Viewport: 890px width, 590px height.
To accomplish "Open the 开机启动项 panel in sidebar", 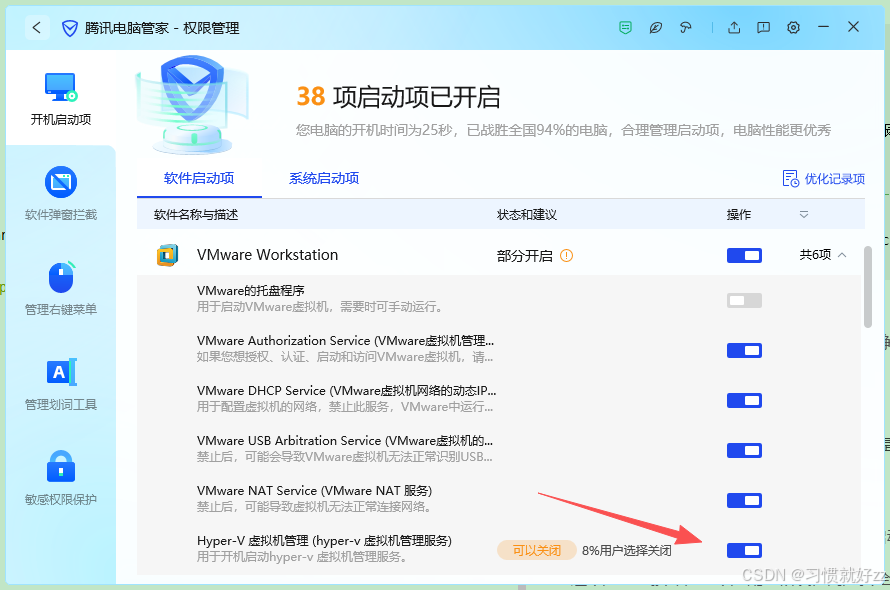I will point(60,100).
